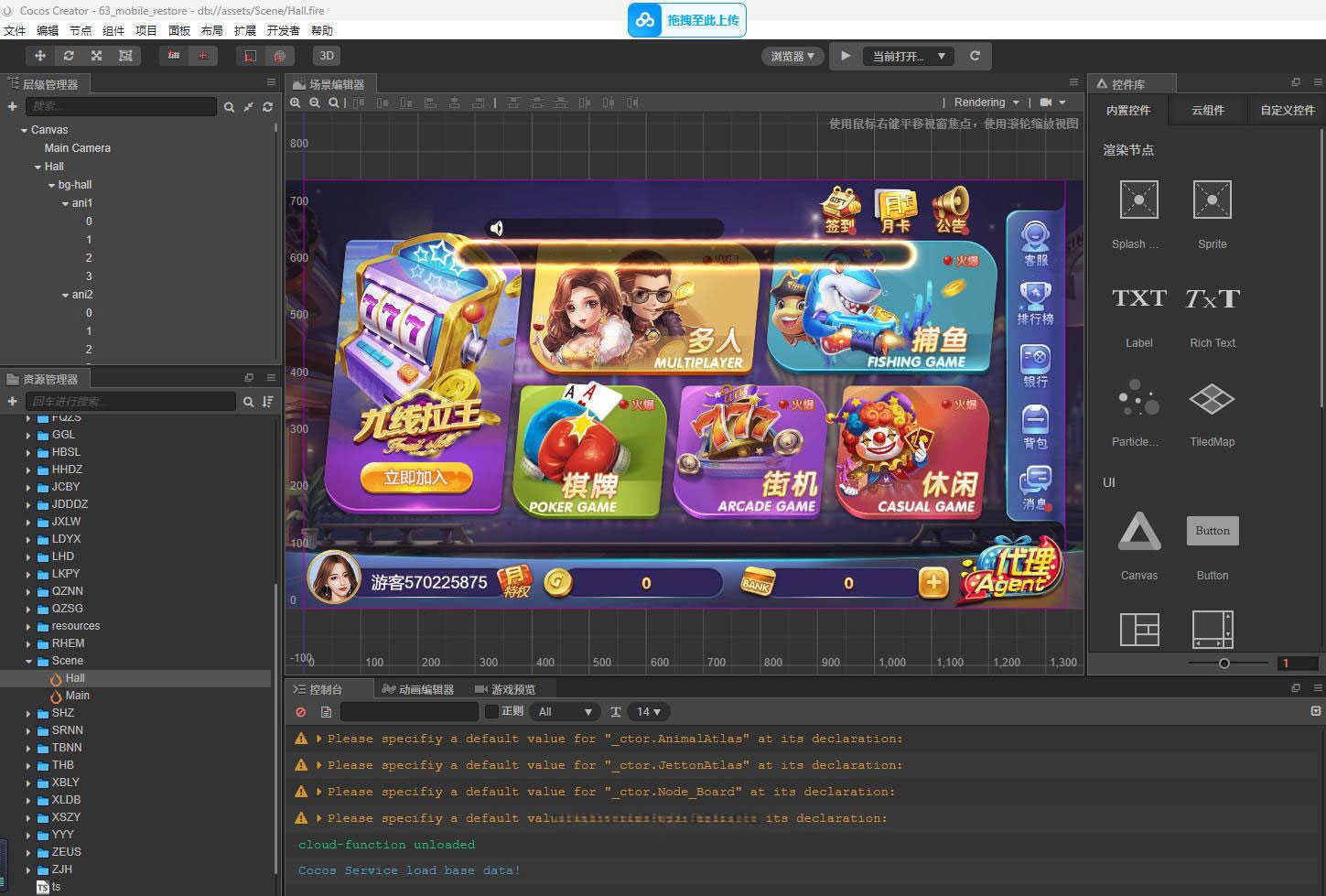Screen dimensions: 1326x896
Task: Switch to the 云组件 tab
Action: [x=1207, y=110]
